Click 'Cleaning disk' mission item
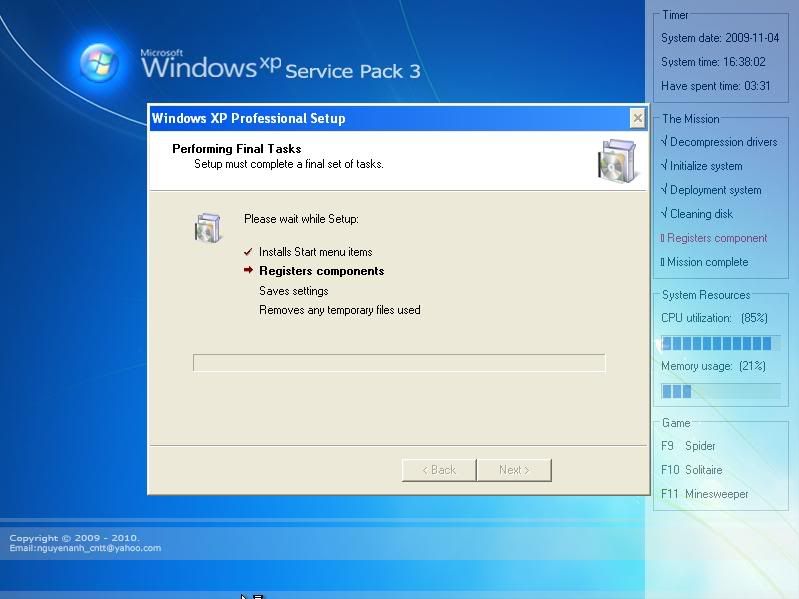The image size is (799, 599). [697, 214]
